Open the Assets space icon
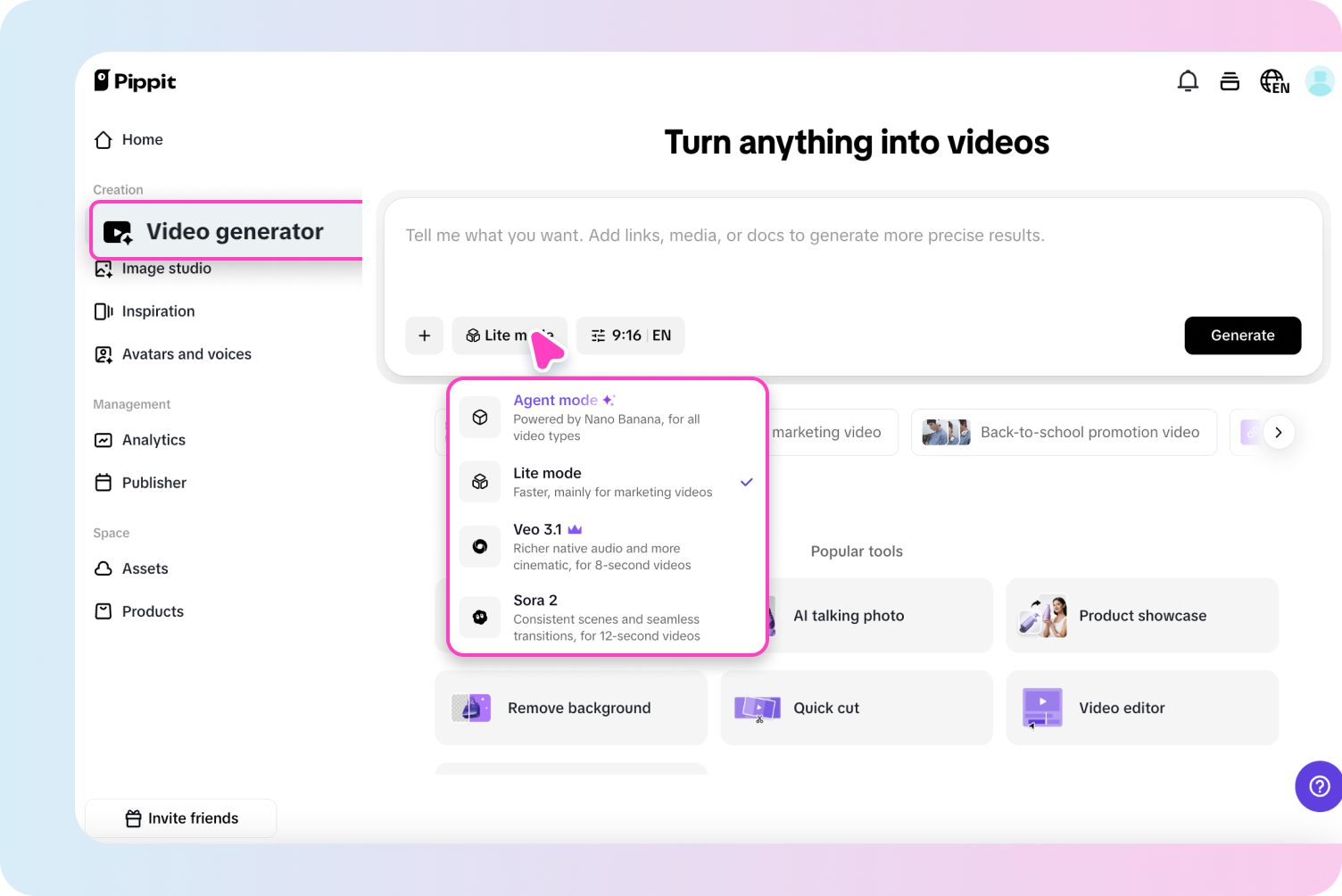This screenshot has width=1342, height=896. (x=104, y=568)
